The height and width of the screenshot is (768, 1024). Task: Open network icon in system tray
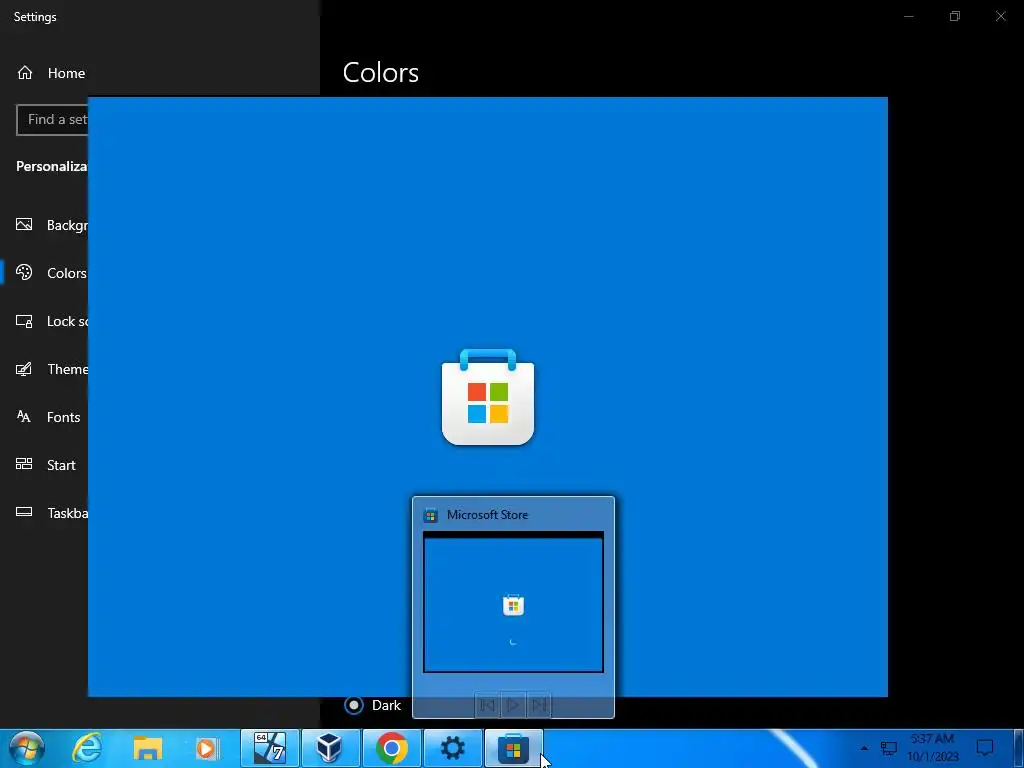click(889, 748)
